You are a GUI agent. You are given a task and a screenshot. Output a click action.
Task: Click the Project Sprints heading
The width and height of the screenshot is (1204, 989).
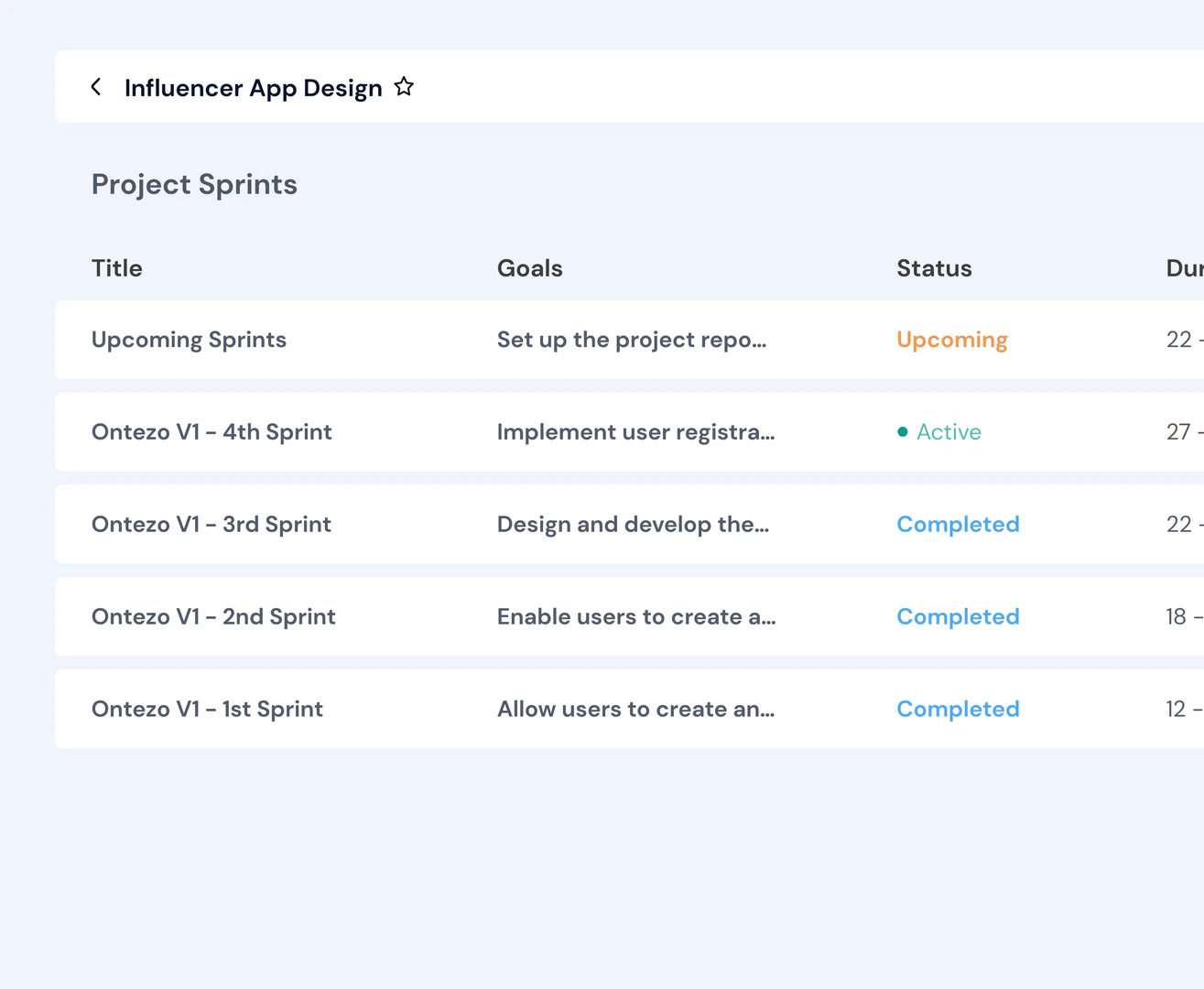point(194,184)
